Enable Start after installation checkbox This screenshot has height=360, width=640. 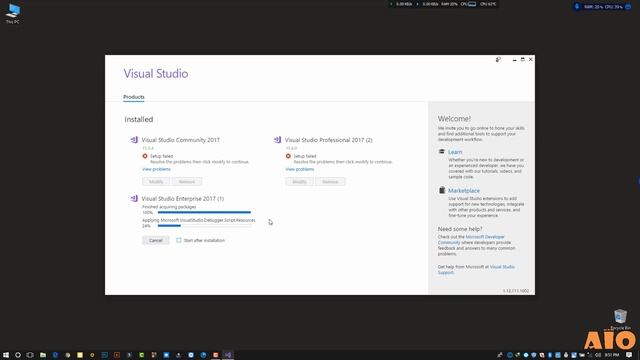[178, 240]
